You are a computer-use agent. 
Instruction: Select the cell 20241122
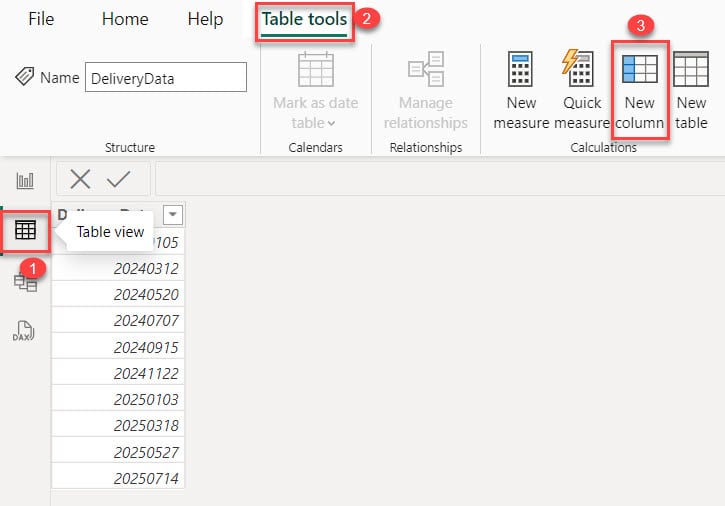[118, 373]
